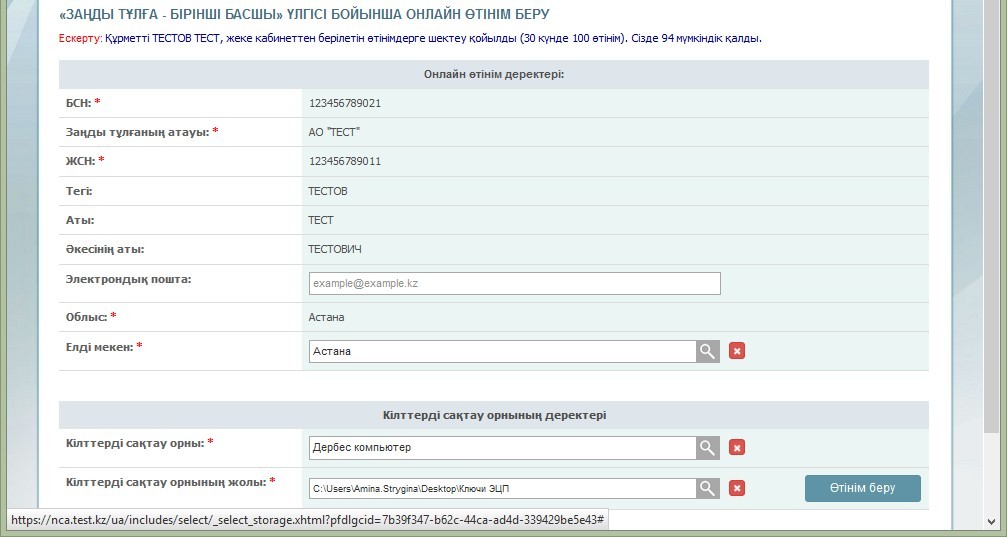Focus the Электрондық пошта email field
The image size is (1007, 537).
pyautogui.click(x=514, y=284)
